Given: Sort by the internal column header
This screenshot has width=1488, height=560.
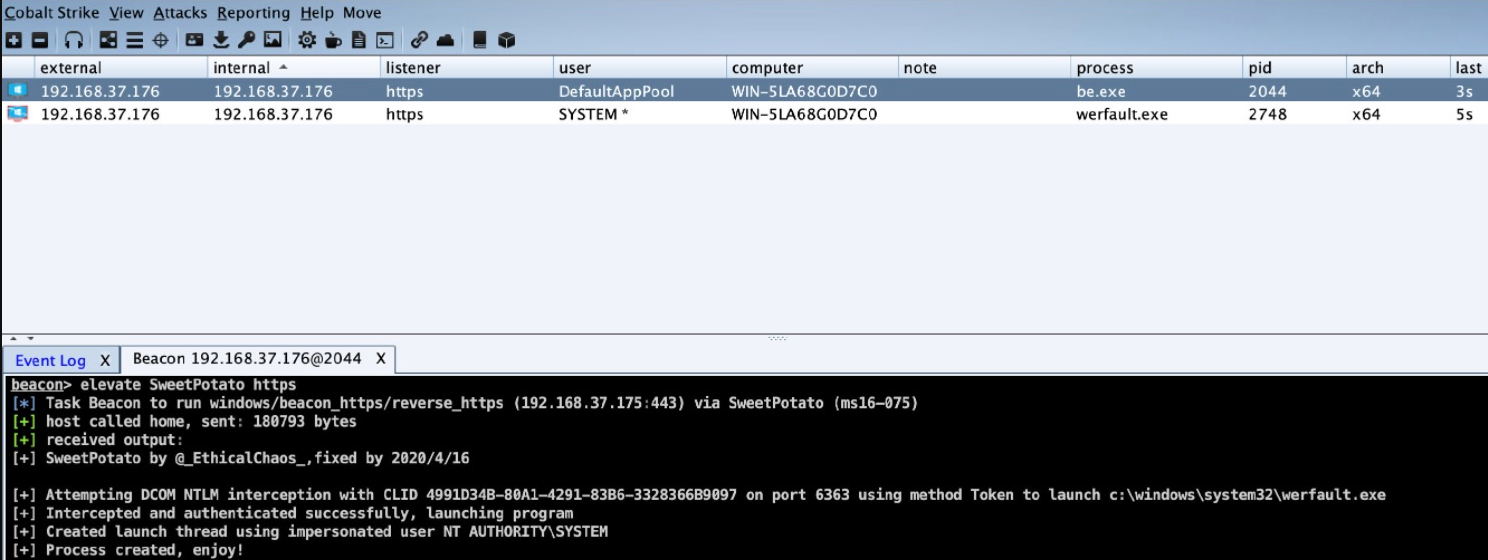Looking at the screenshot, I should pyautogui.click(x=294, y=68).
